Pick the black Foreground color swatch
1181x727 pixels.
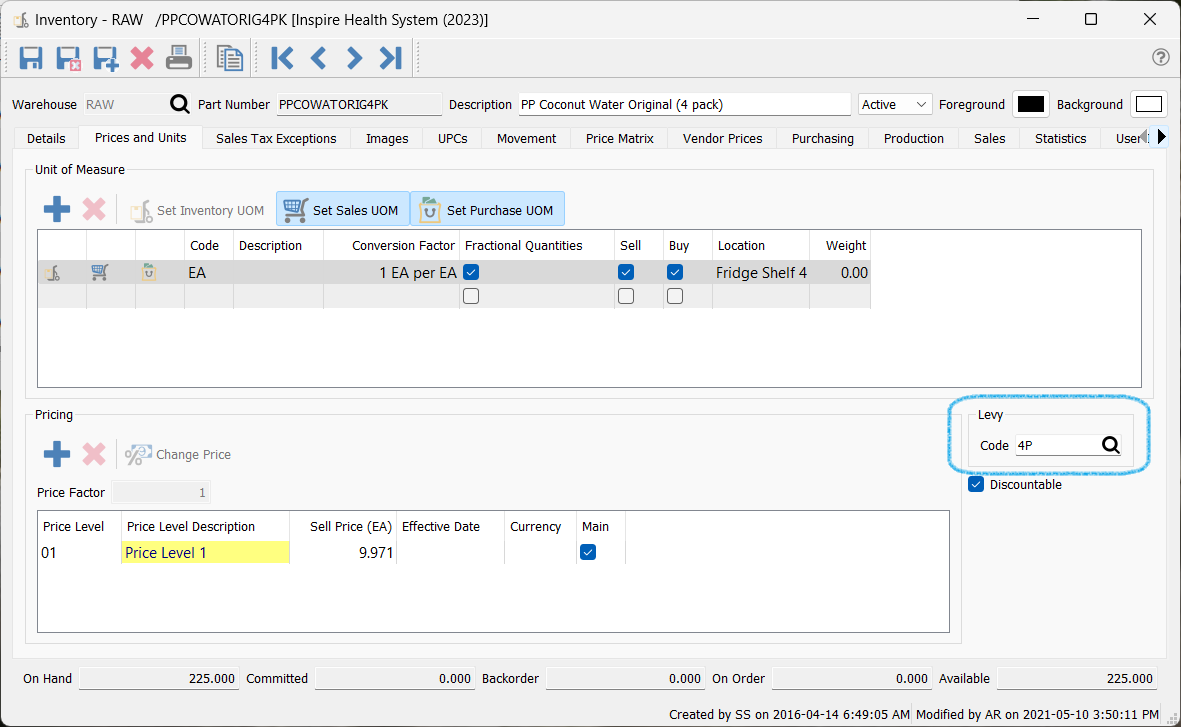coord(1030,104)
